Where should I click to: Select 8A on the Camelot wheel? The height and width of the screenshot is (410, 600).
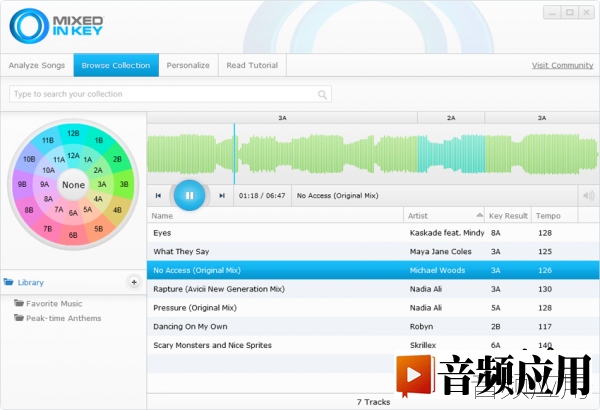pos(48,199)
